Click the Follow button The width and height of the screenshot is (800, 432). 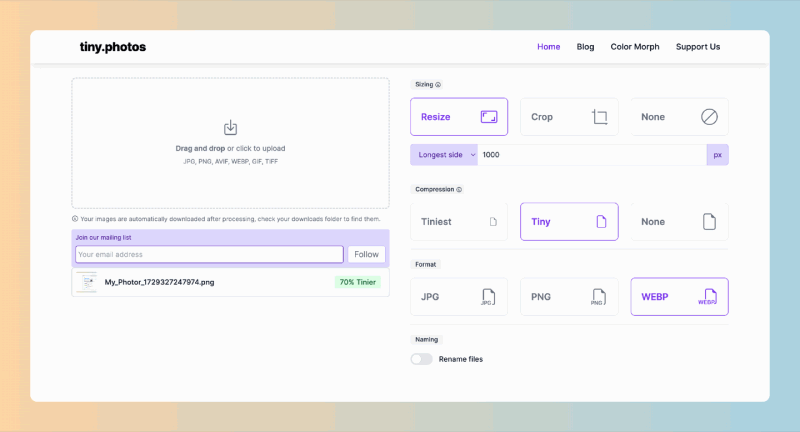(366, 254)
